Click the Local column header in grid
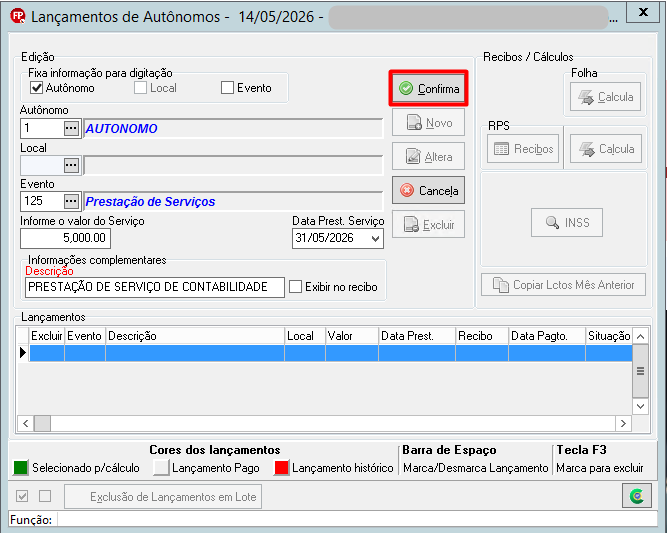667x533 pixels. (305, 336)
